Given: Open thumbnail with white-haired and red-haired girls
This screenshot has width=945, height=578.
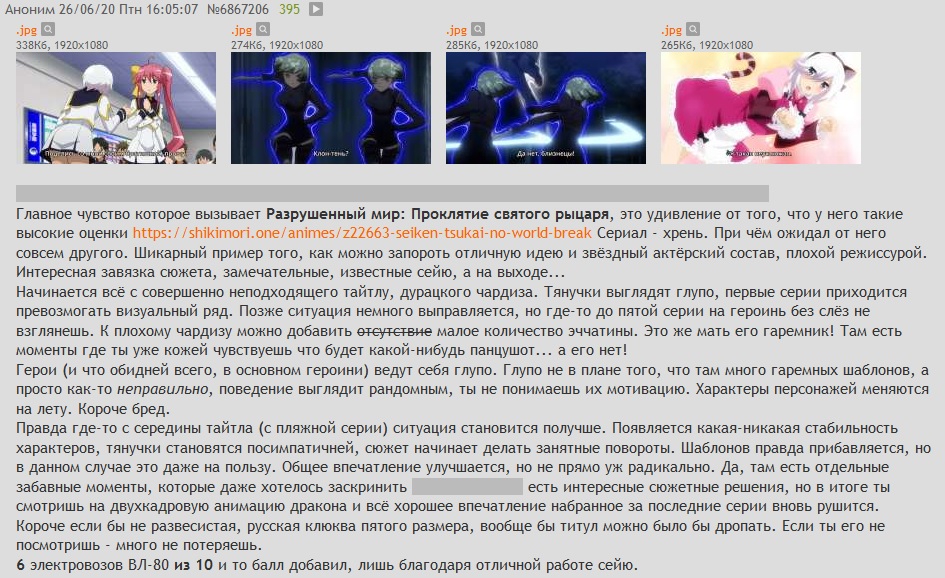Looking at the screenshot, I should [116, 108].
